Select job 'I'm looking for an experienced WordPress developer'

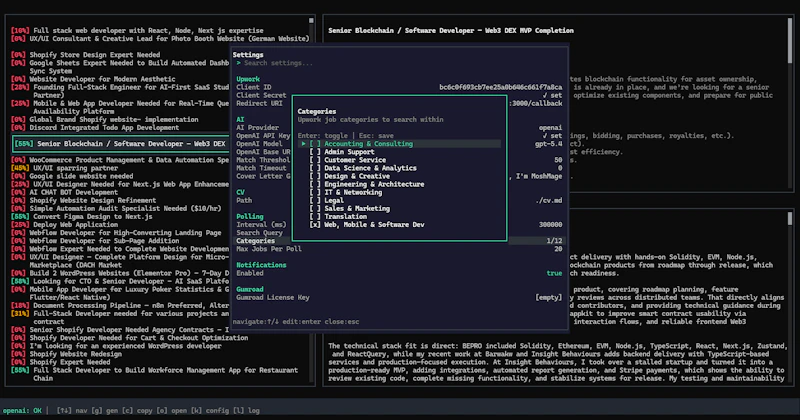click(116, 346)
